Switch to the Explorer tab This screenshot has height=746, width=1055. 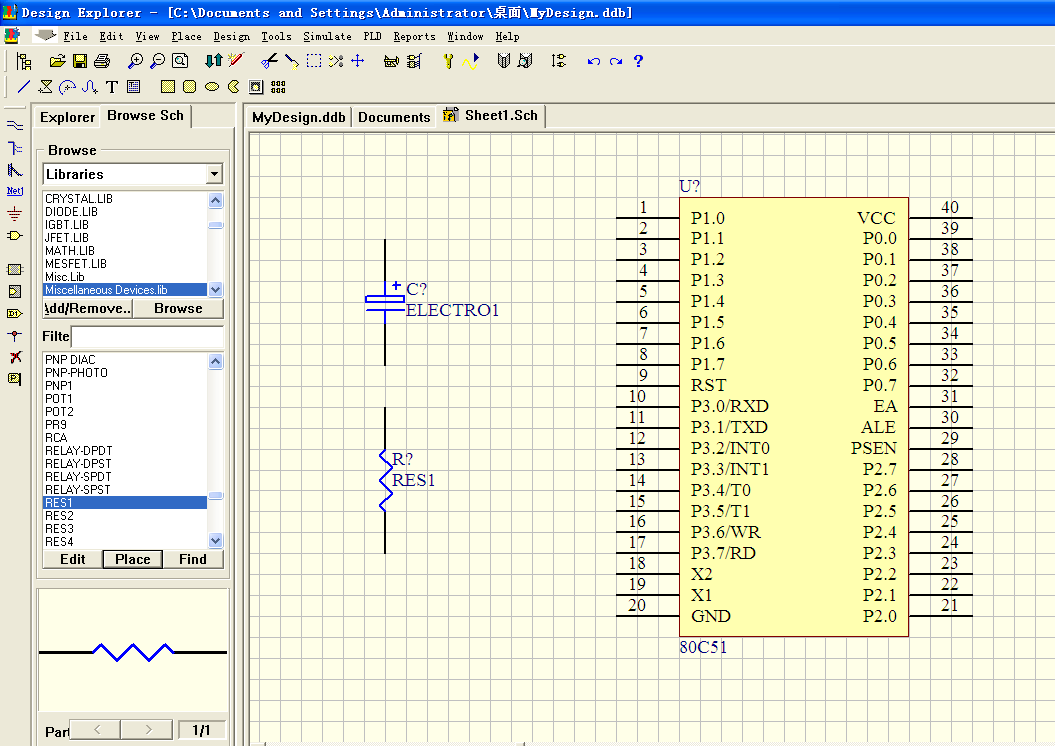click(x=67, y=117)
